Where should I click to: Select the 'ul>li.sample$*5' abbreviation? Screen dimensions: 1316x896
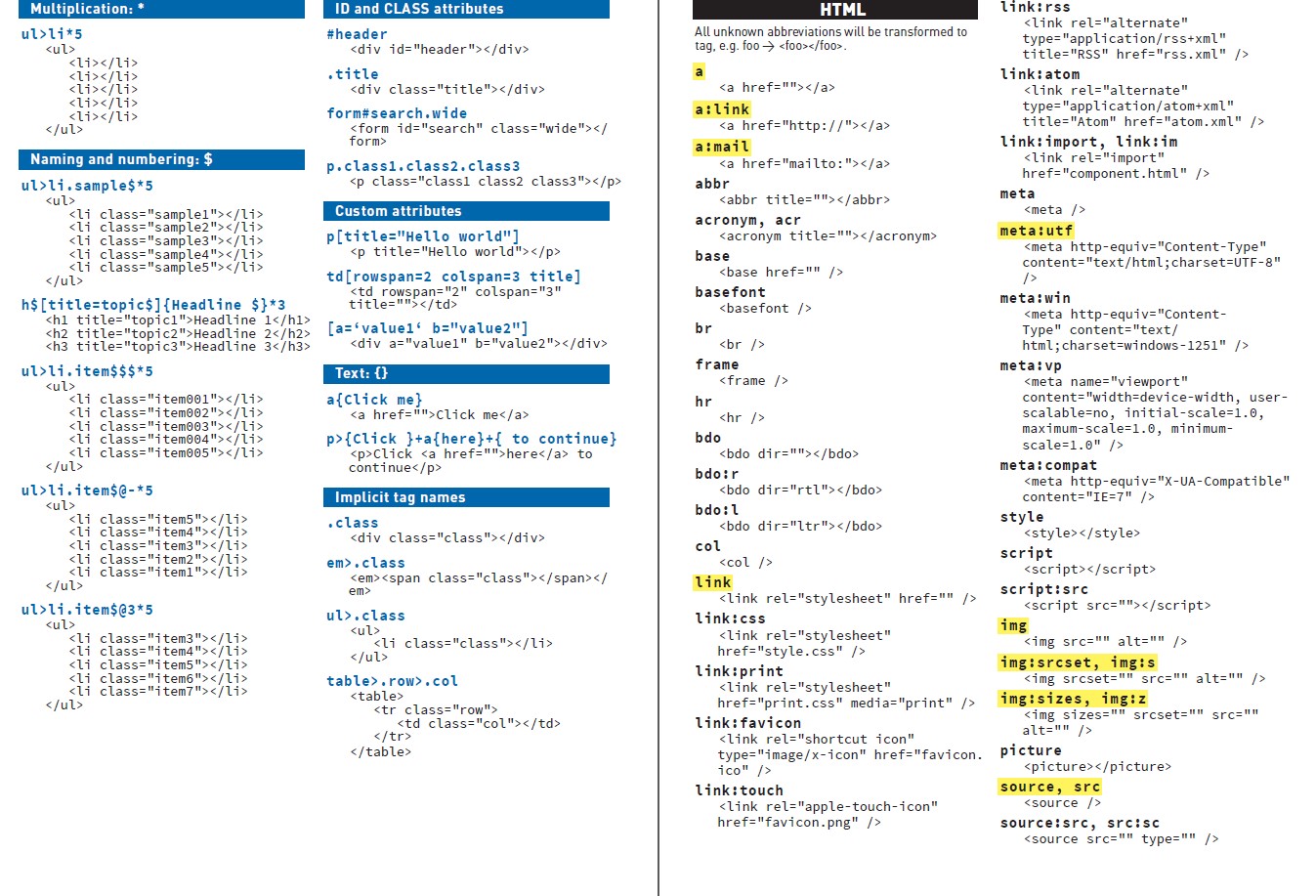coord(87,186)
